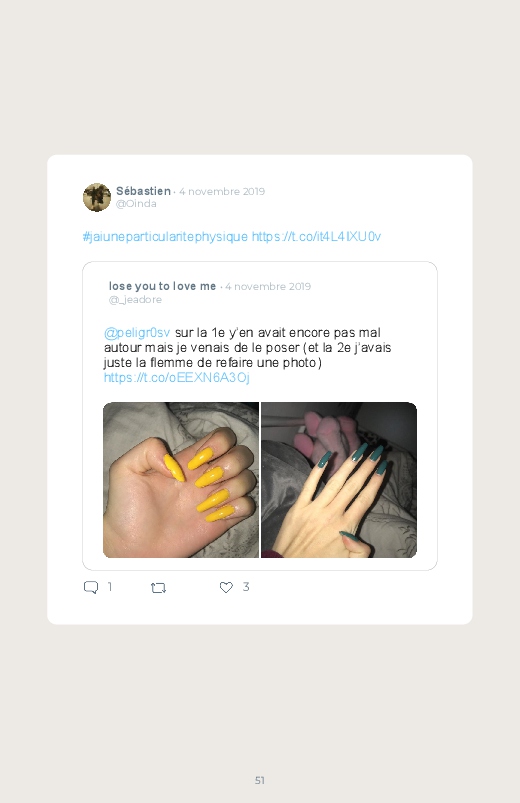Click the Sébastien display name
Screen dimensions: 520x803
pos(143,191)
